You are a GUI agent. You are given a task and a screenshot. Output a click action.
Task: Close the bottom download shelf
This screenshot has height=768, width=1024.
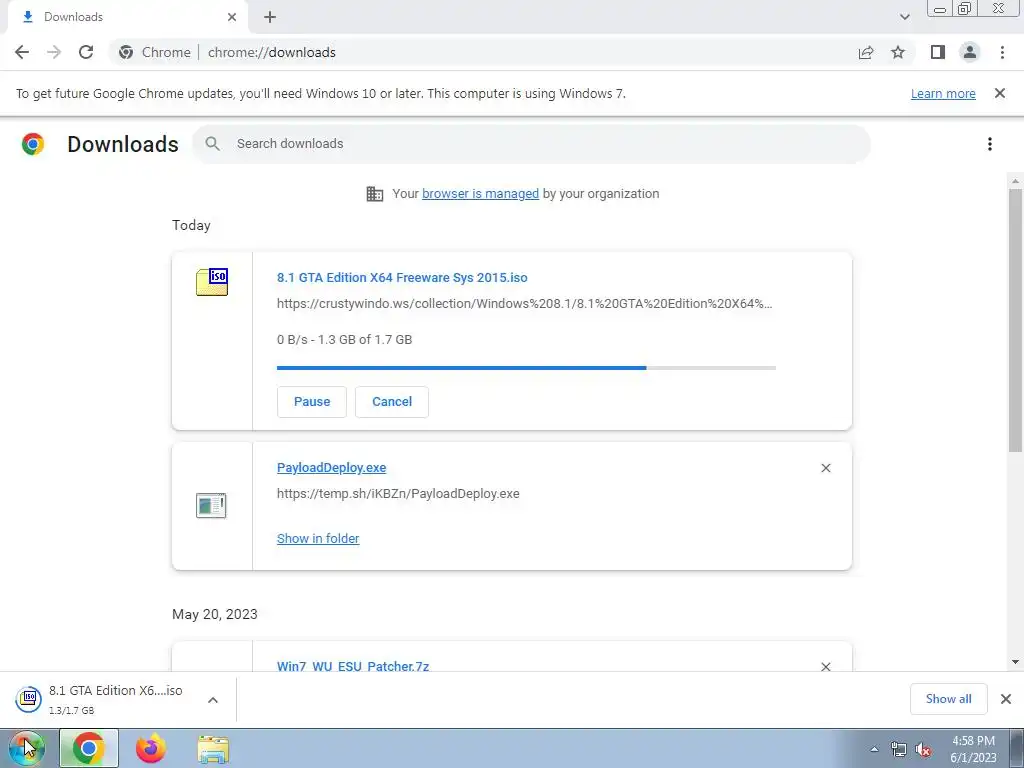(1006, 699)
